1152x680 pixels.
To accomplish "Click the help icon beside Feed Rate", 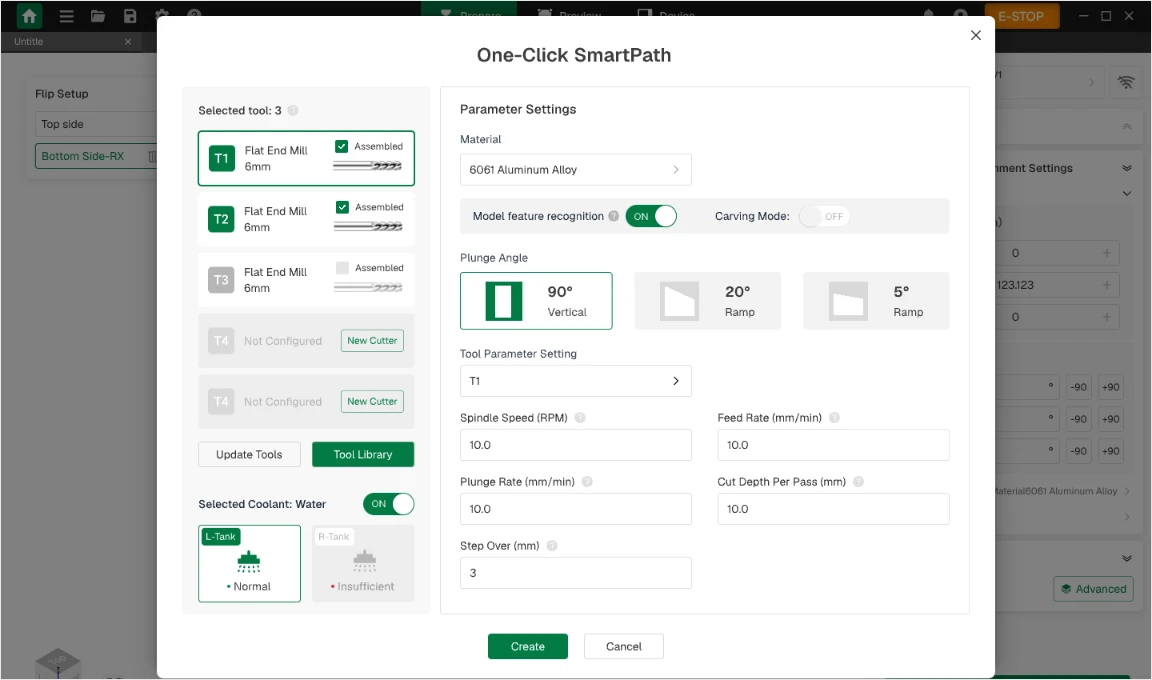I will (x=834, y=418).
